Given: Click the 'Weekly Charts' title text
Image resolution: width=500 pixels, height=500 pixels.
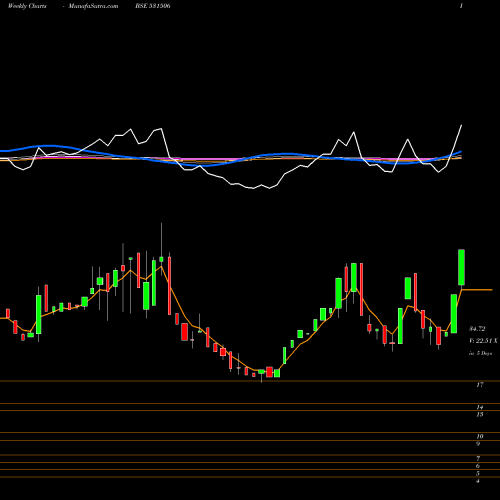Looking at the screenshot, I should pyautogui.click(x=27, y=6).
